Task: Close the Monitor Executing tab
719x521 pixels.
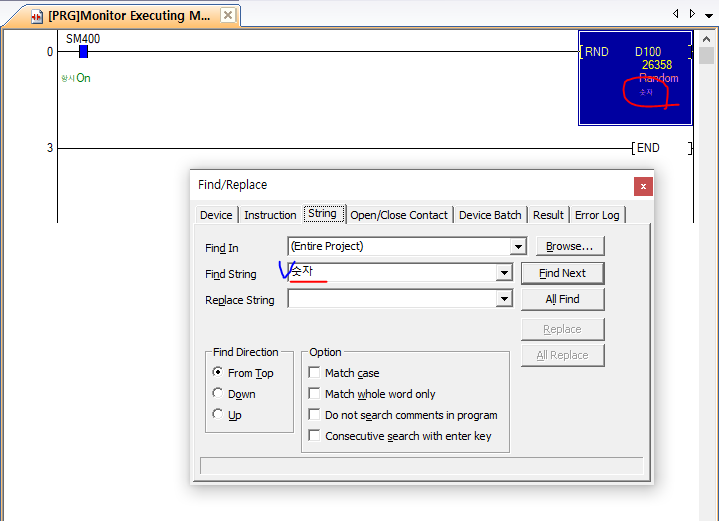Action: 227,15
